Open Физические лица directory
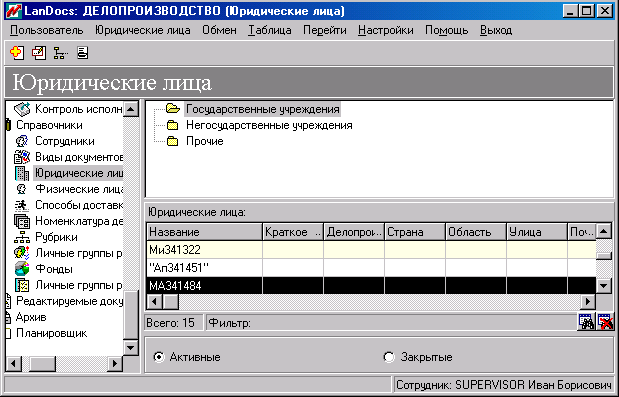 [79, 189]
